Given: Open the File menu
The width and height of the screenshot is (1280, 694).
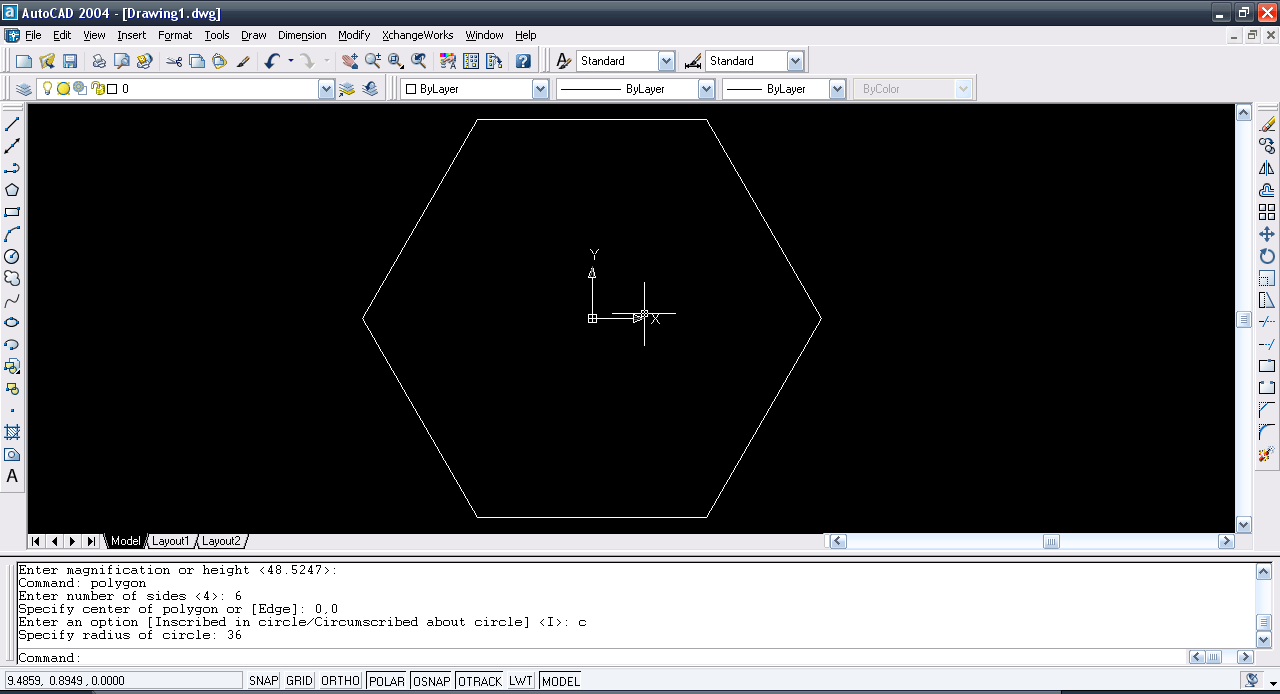Looking at the screenshot, I should [x=33, y=35].
